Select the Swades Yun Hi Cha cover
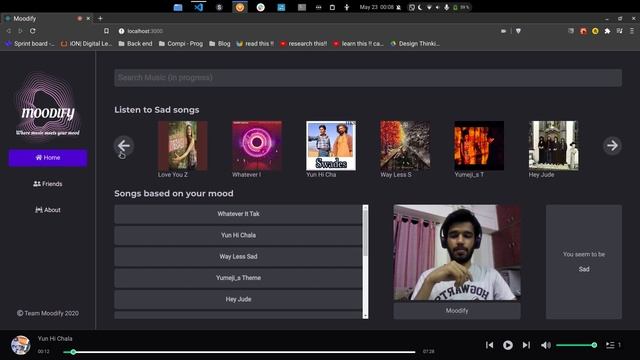 [331, 146]
